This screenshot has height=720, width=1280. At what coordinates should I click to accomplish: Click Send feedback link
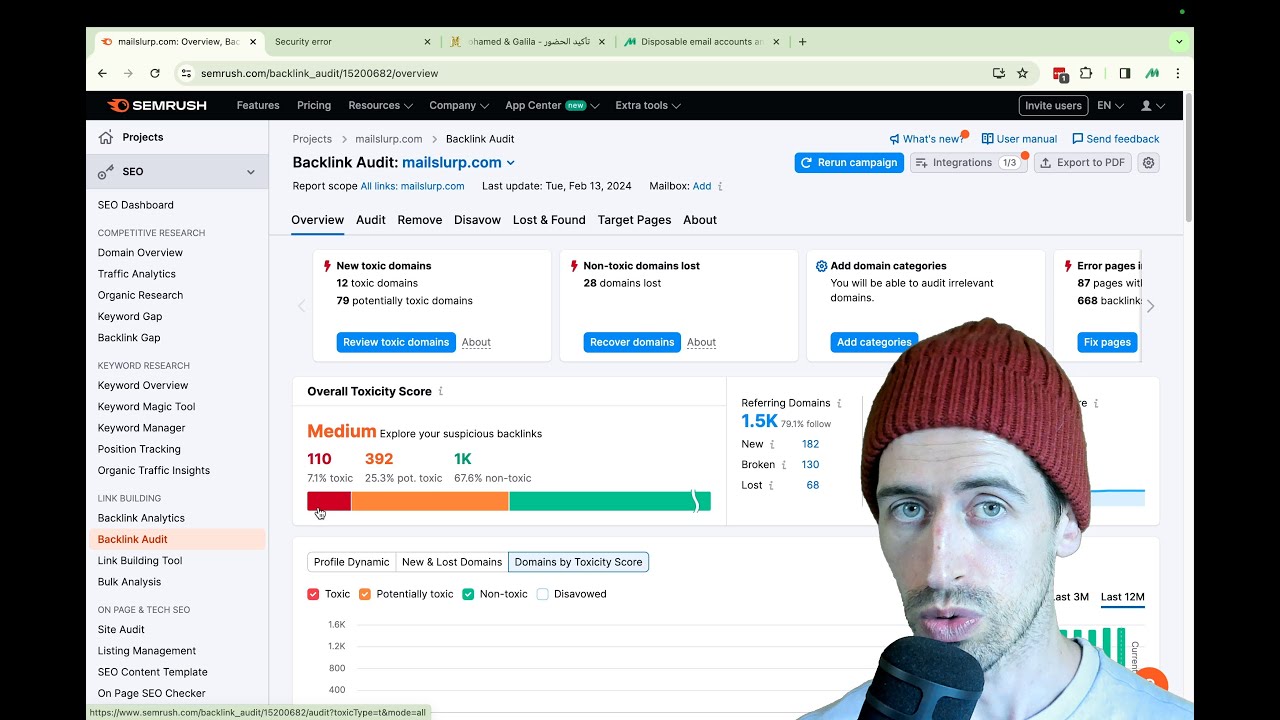tap(1115, 139)
